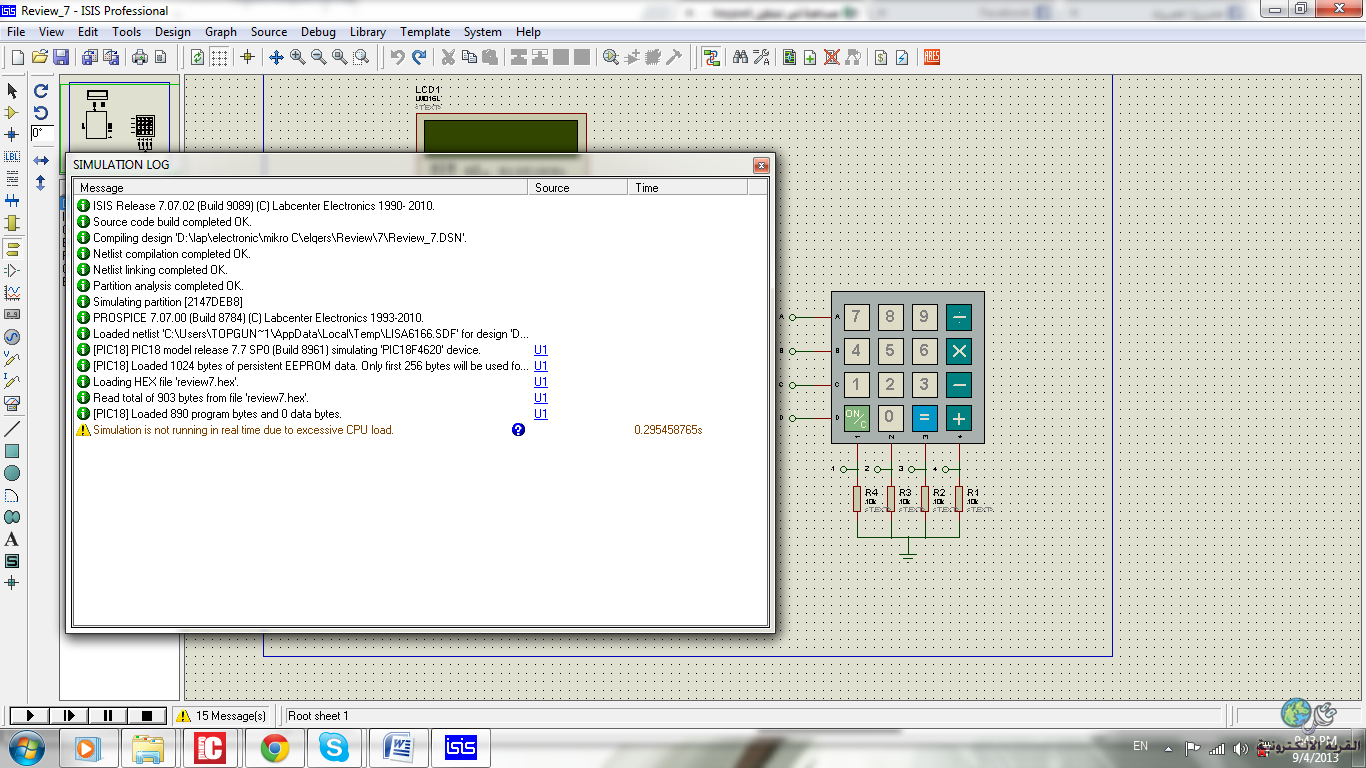The width and height of the screenshot is (1366, 768).
Task: Sort log by Time column header
Action: 687,188
